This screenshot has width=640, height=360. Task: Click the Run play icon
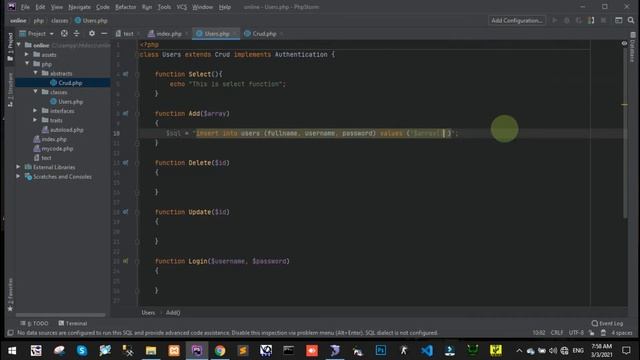[555, 20]
